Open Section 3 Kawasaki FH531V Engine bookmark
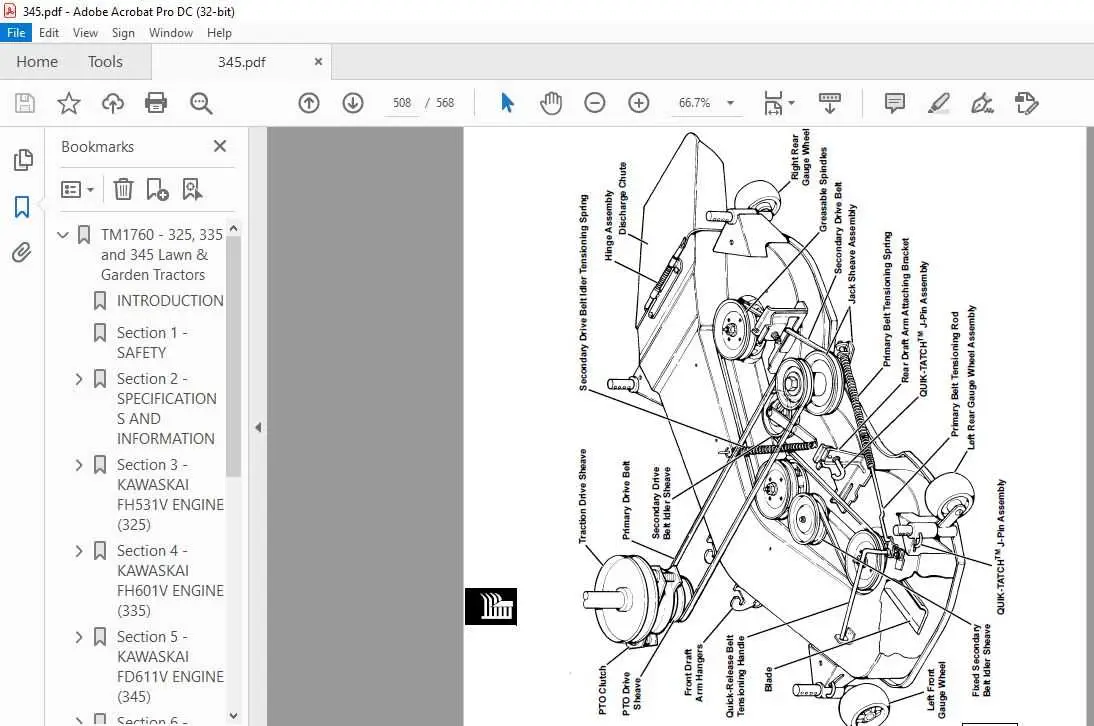This screenshot has height=726, width=1094. (x=170, y=494)
